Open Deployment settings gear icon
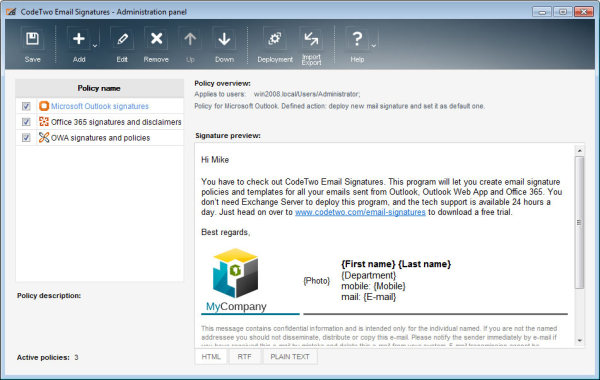This screenshot has height=380, width=600. coord(275,39)
